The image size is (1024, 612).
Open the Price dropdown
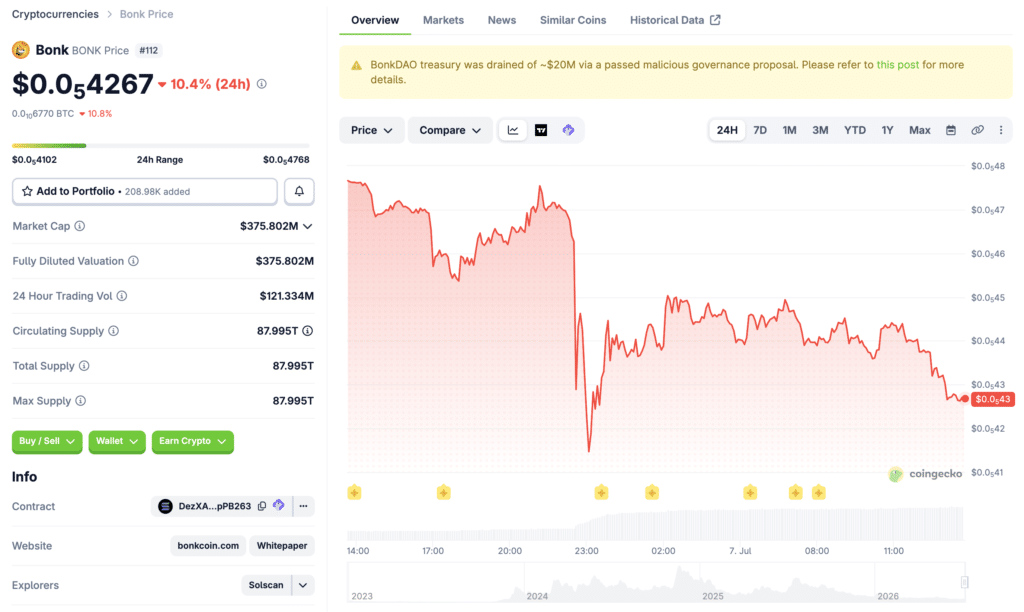372,130
